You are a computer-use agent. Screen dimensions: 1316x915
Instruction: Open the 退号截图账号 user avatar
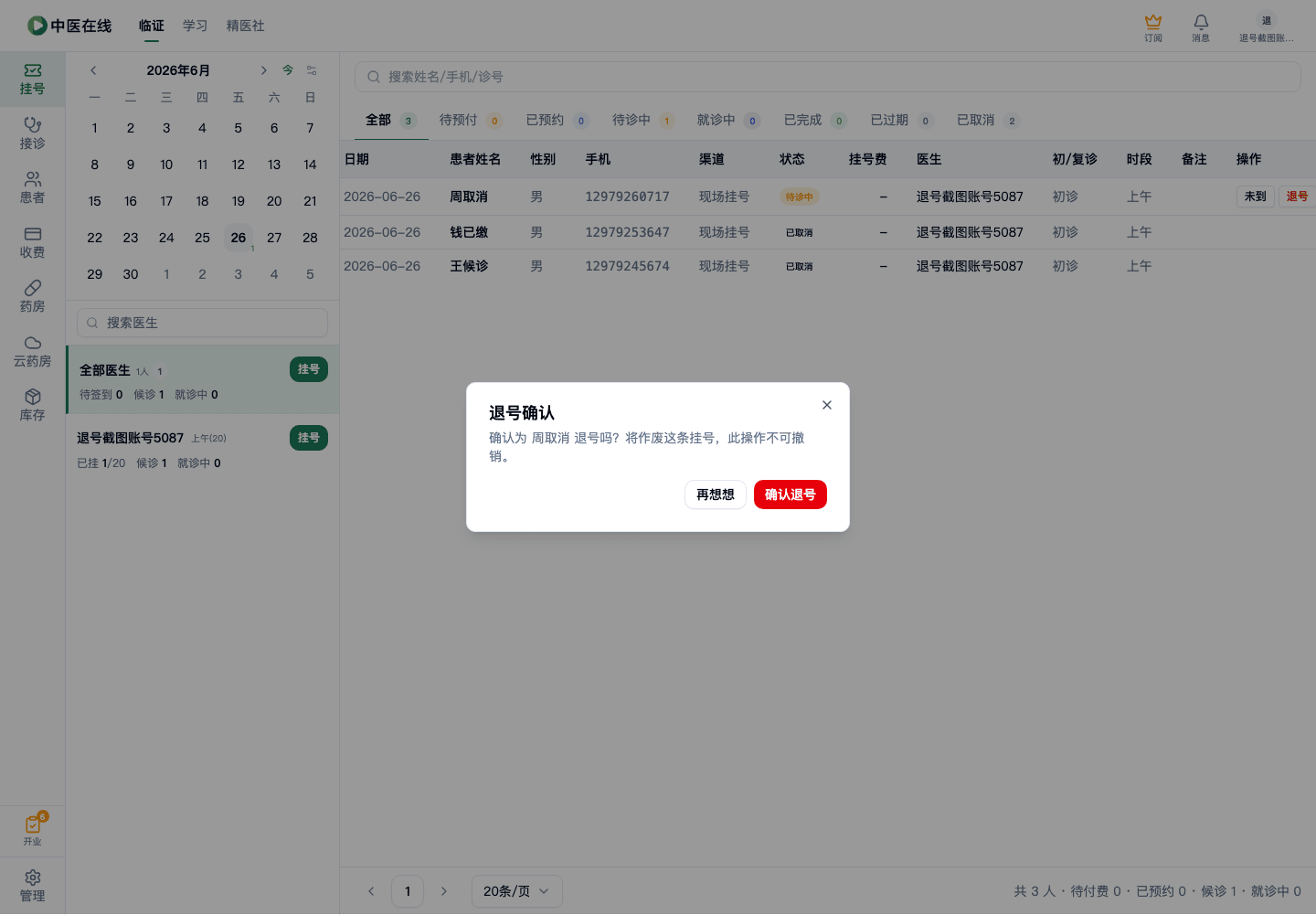click(1267, 27)
